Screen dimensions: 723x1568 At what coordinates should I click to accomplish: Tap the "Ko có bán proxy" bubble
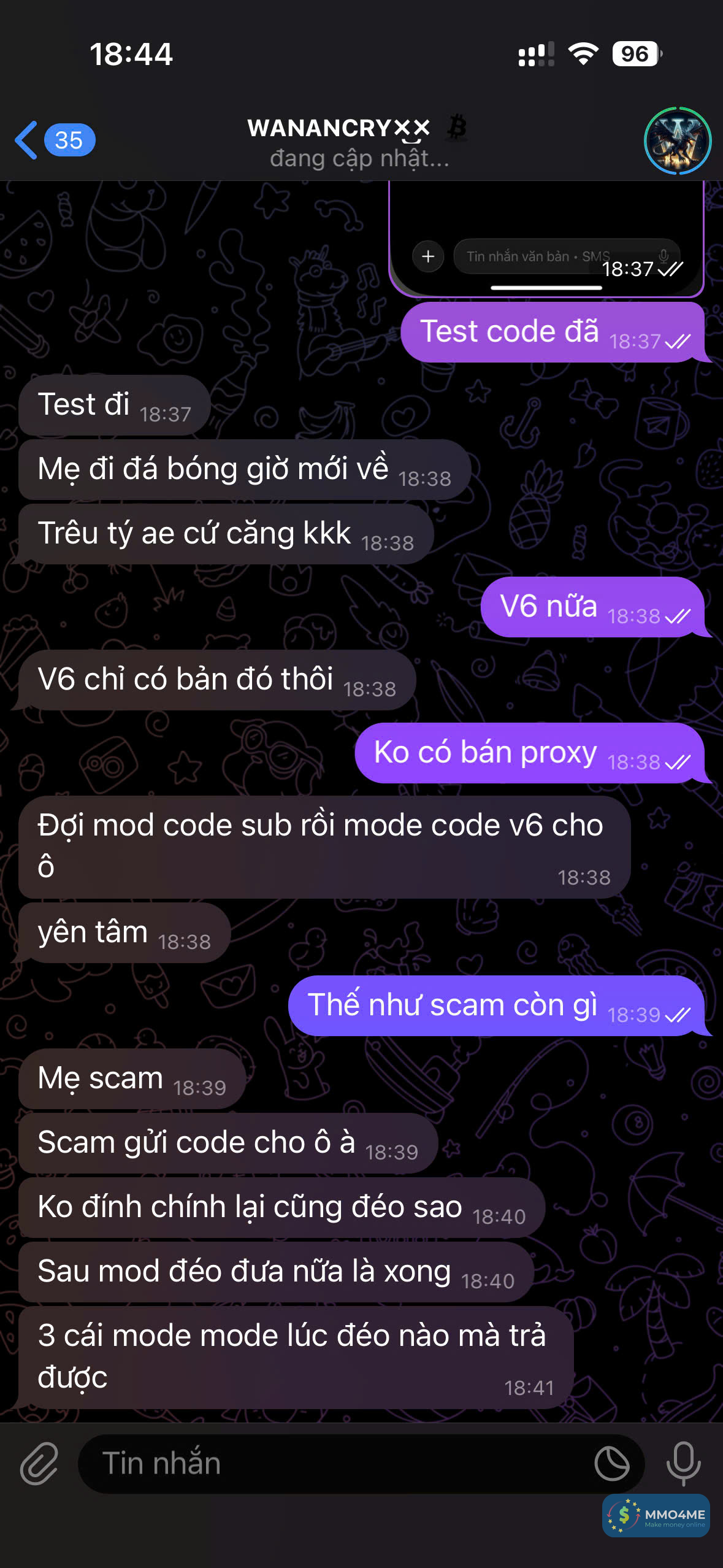click(x=530, y=753)
